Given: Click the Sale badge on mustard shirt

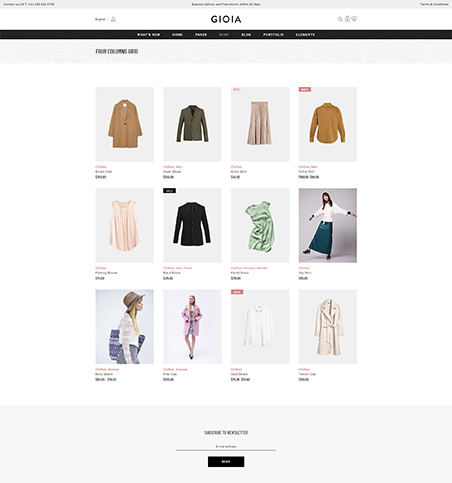Looking at the screenshot, I should 305,89.
